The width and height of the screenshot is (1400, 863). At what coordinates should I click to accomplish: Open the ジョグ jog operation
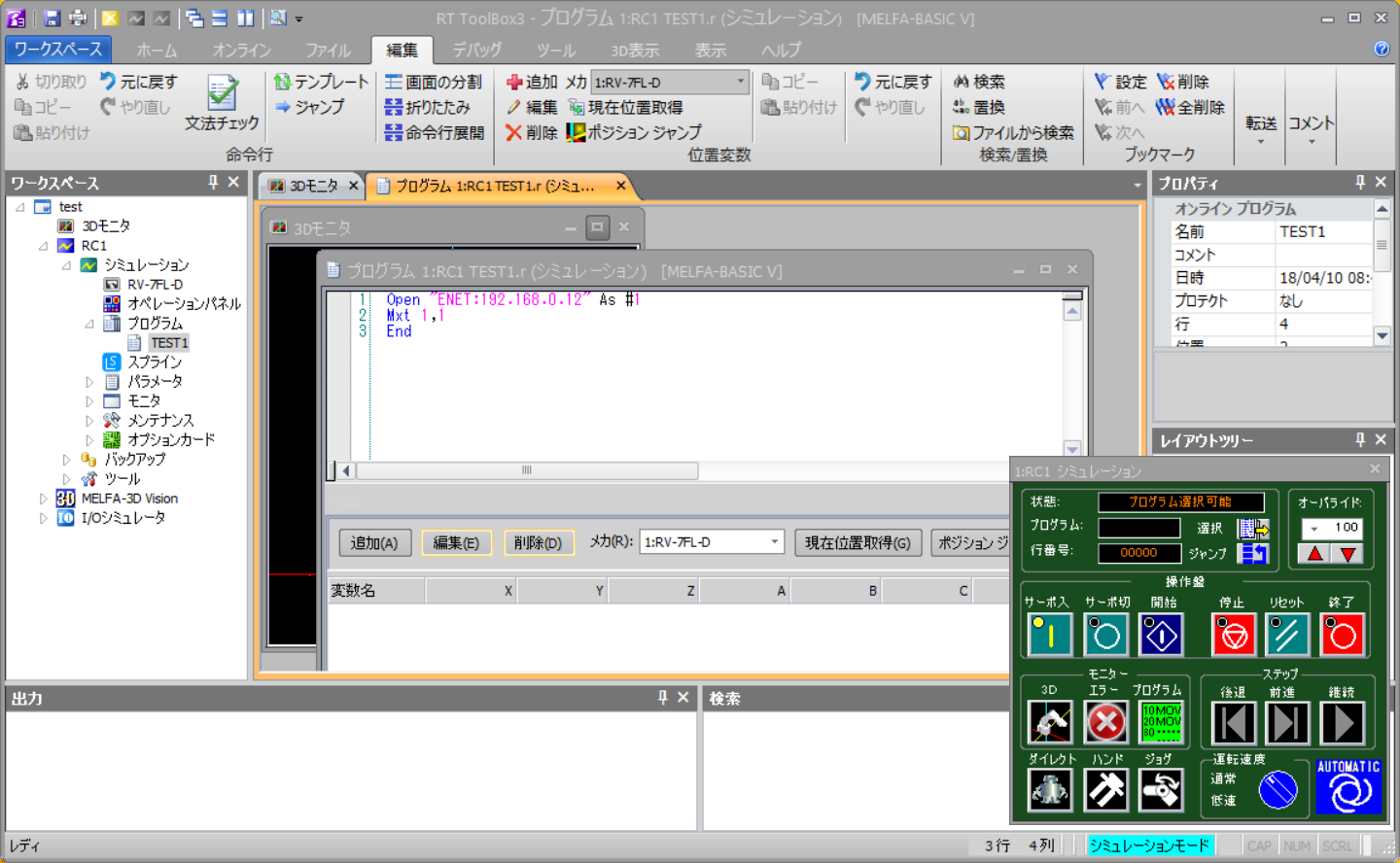pos(1162,789)
